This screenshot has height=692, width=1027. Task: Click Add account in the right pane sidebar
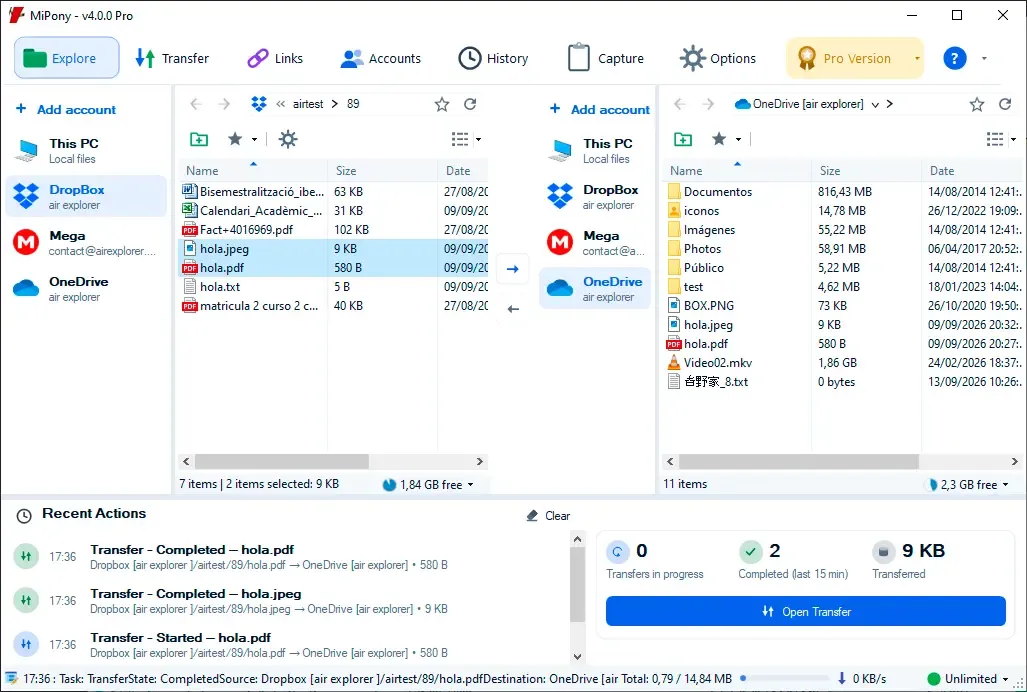click(600, 109)
